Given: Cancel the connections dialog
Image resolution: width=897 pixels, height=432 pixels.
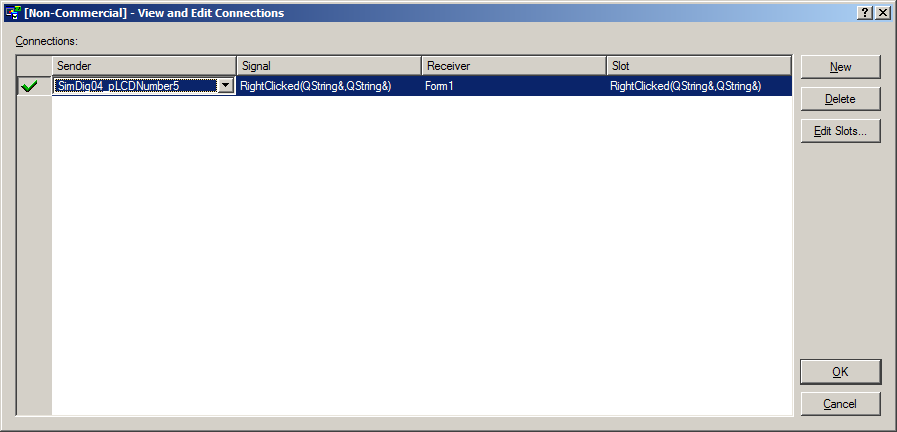Looking at the screenshot, I should click(840, 404).
